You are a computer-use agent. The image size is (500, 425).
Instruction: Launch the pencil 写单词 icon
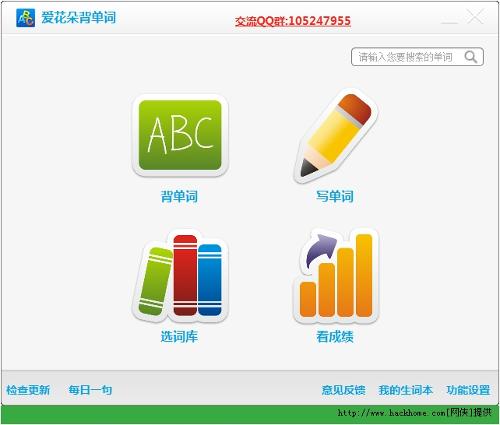tap(335, 136)
